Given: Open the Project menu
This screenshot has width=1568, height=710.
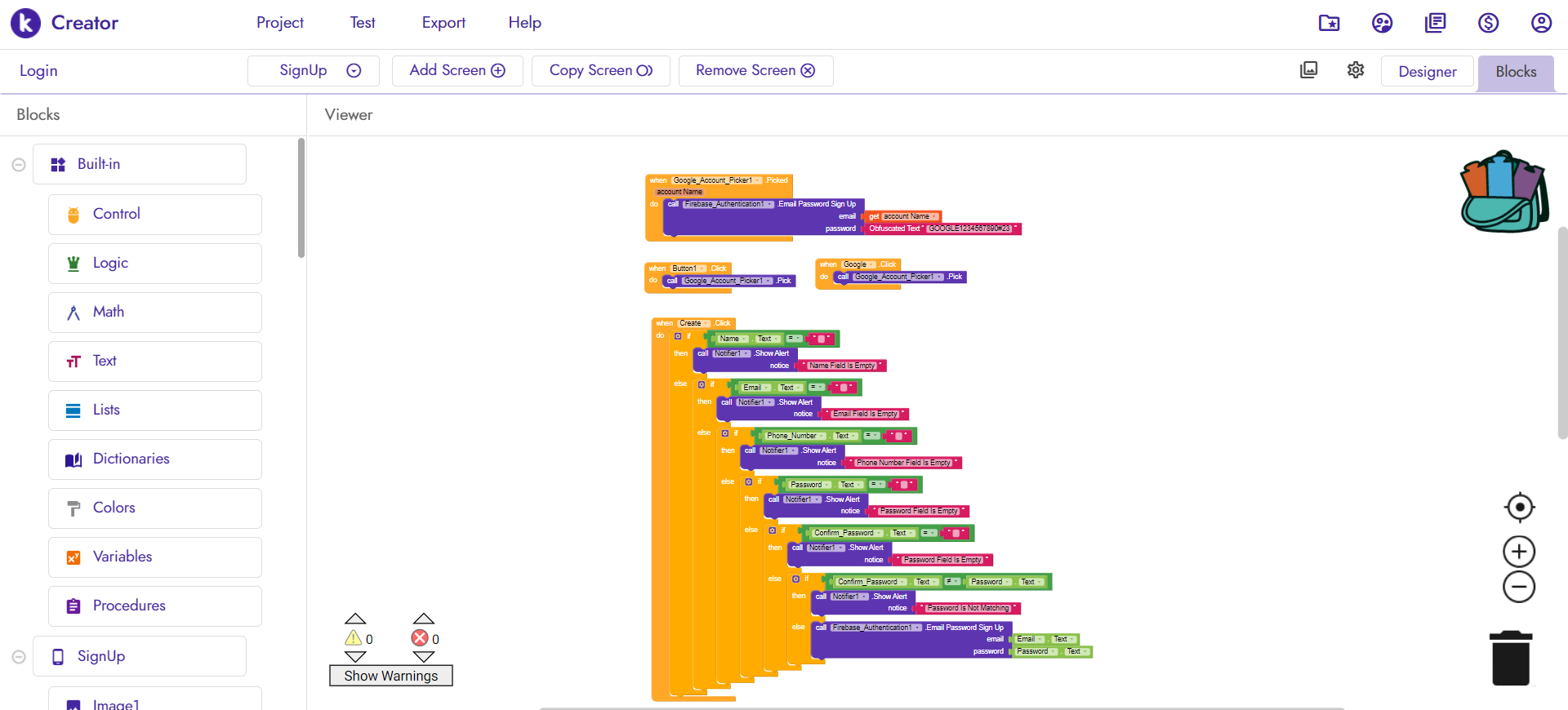Looking at the screenshot, I should [280, 23].
